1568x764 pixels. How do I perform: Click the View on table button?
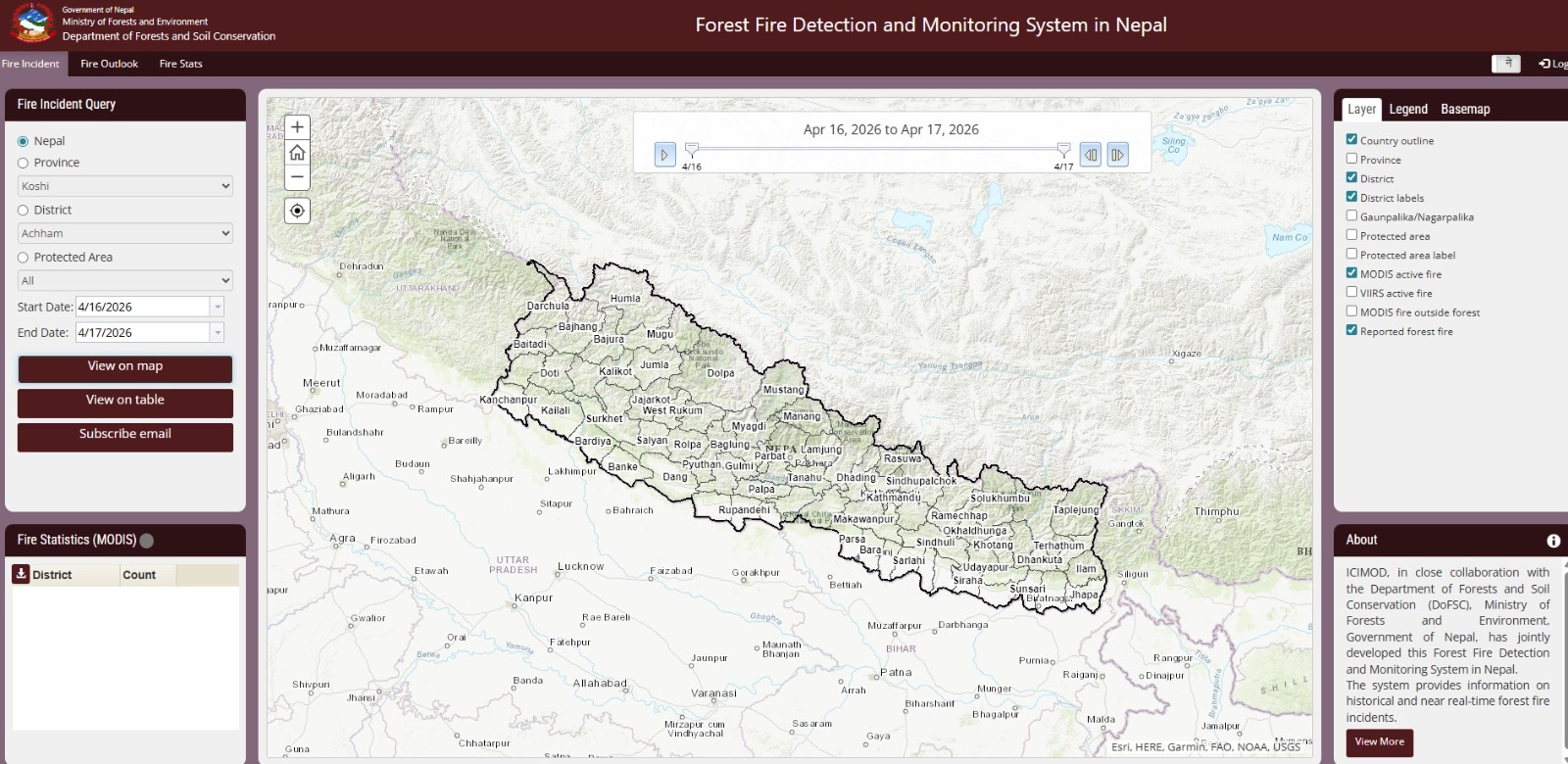[x=125, y=401]
